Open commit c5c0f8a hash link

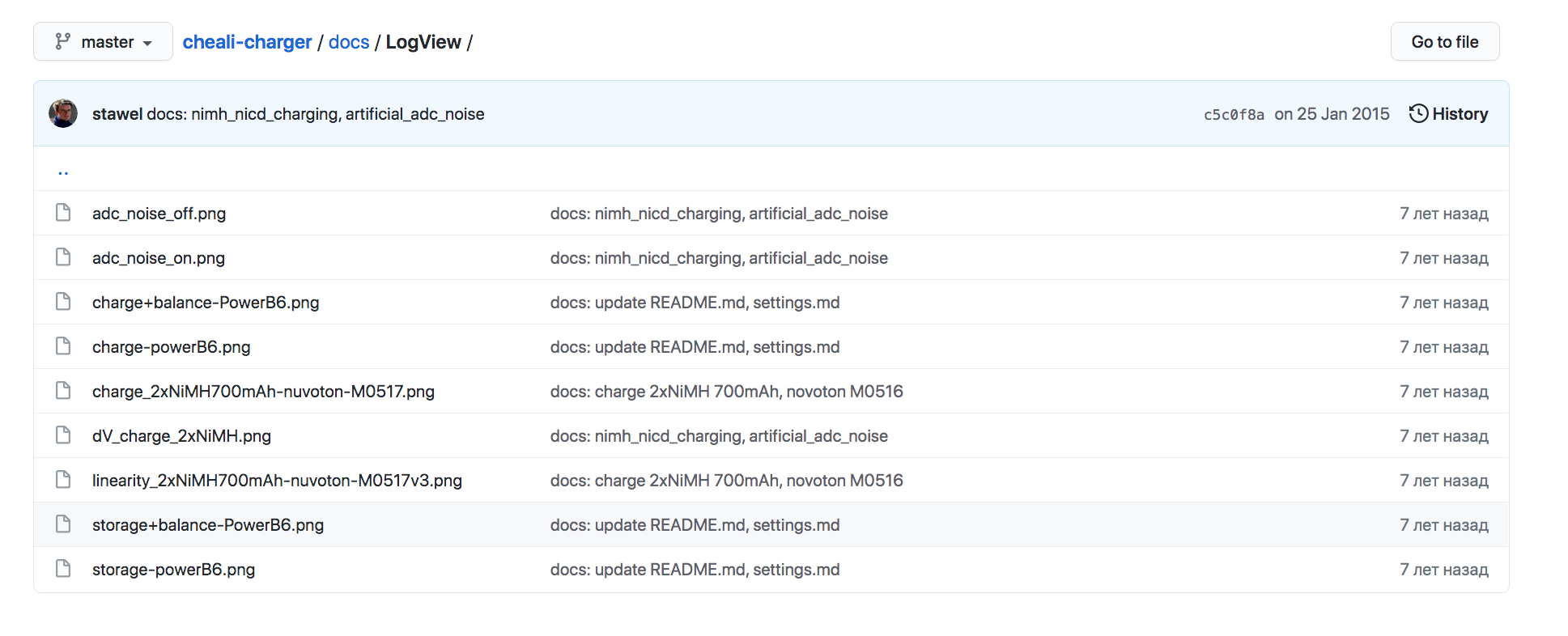(x=1233, y=115)
